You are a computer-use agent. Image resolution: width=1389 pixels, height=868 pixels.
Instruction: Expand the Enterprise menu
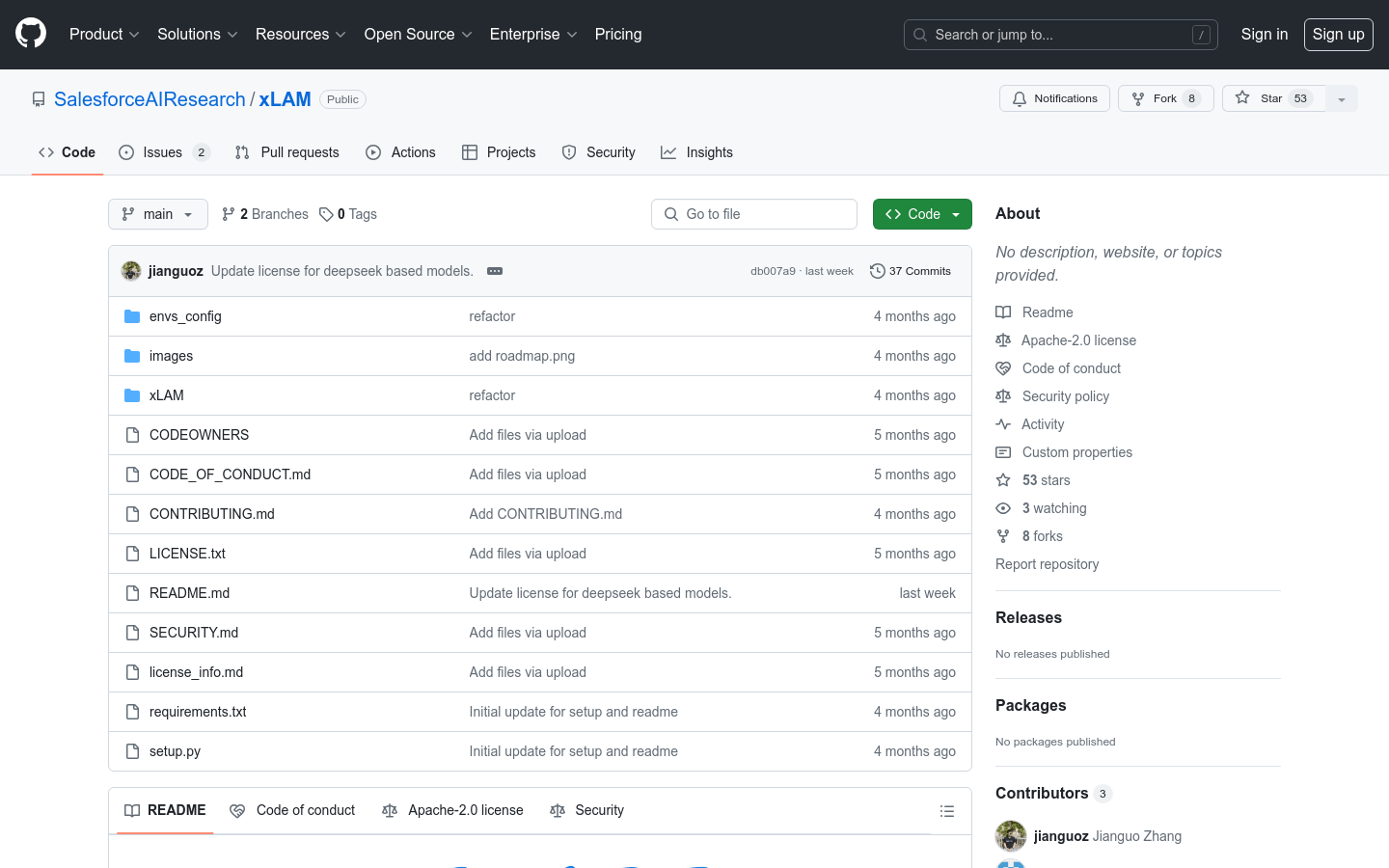click(x=533, y=34)
